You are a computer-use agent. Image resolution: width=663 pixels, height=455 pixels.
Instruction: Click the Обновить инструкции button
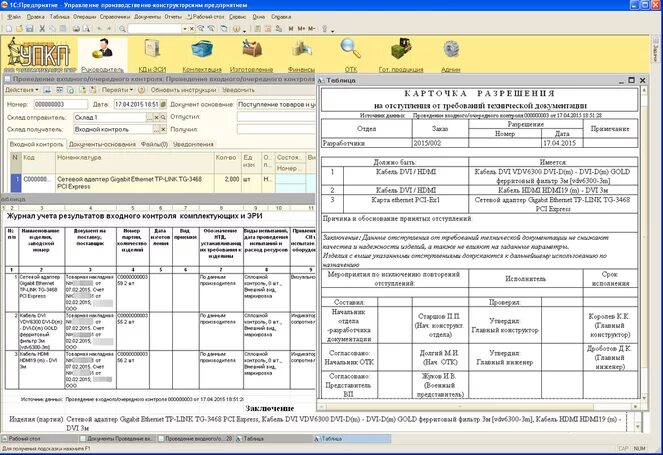pyautogui.click(x=183, y=90)
